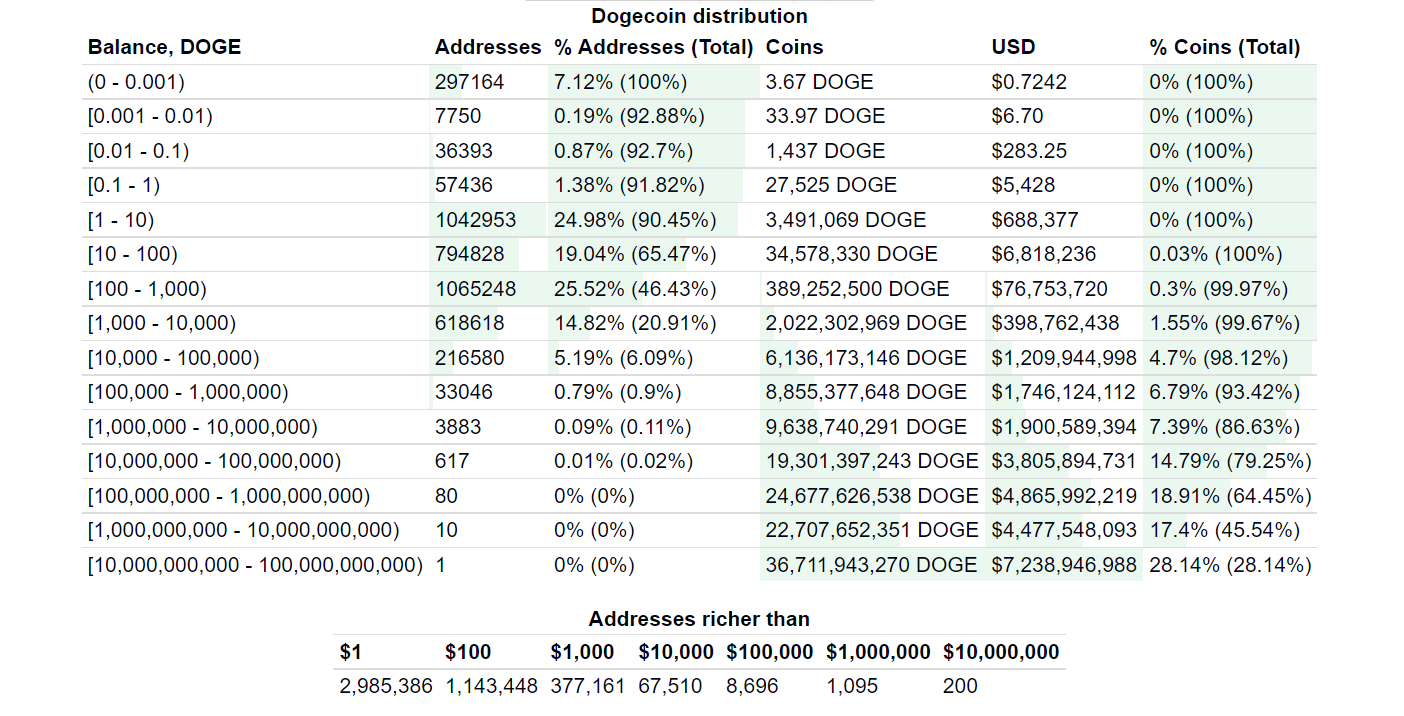Select the 'USD' column header

1014,47
